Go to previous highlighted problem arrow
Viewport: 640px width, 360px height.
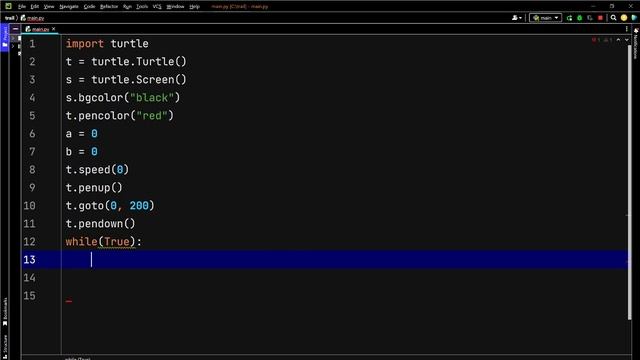click(x=618, y=40)
